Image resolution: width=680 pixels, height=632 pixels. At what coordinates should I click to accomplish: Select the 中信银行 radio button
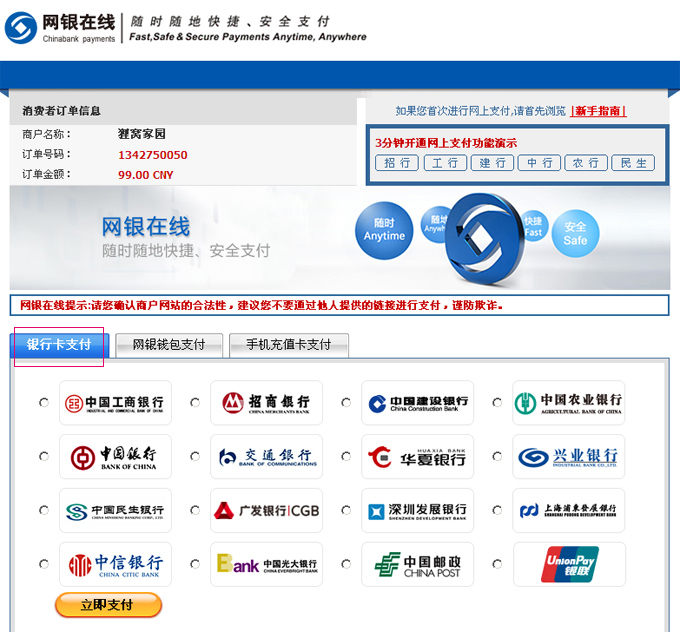click(44, 564)
